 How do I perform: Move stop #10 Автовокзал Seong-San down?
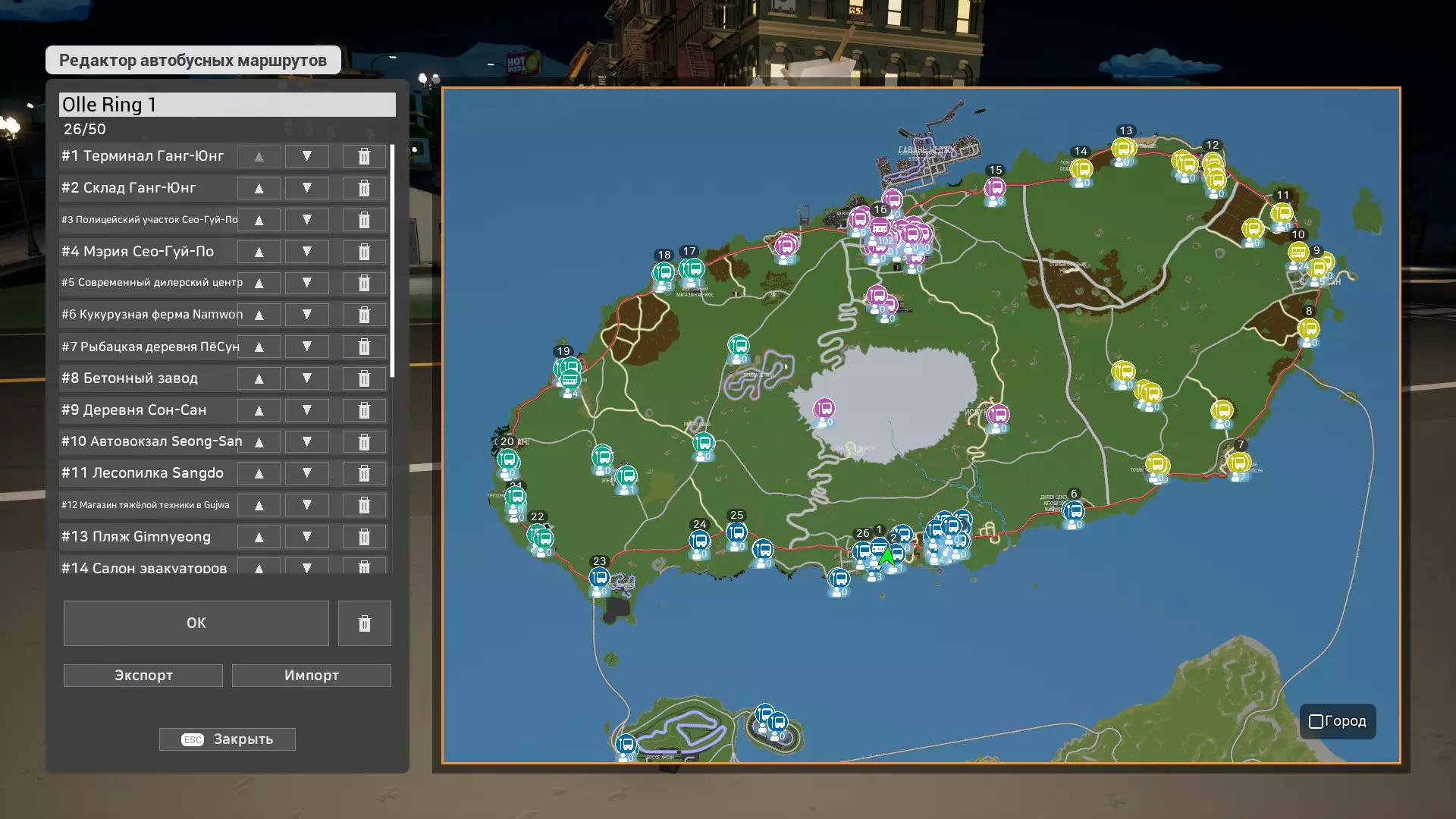pos(306,441)
